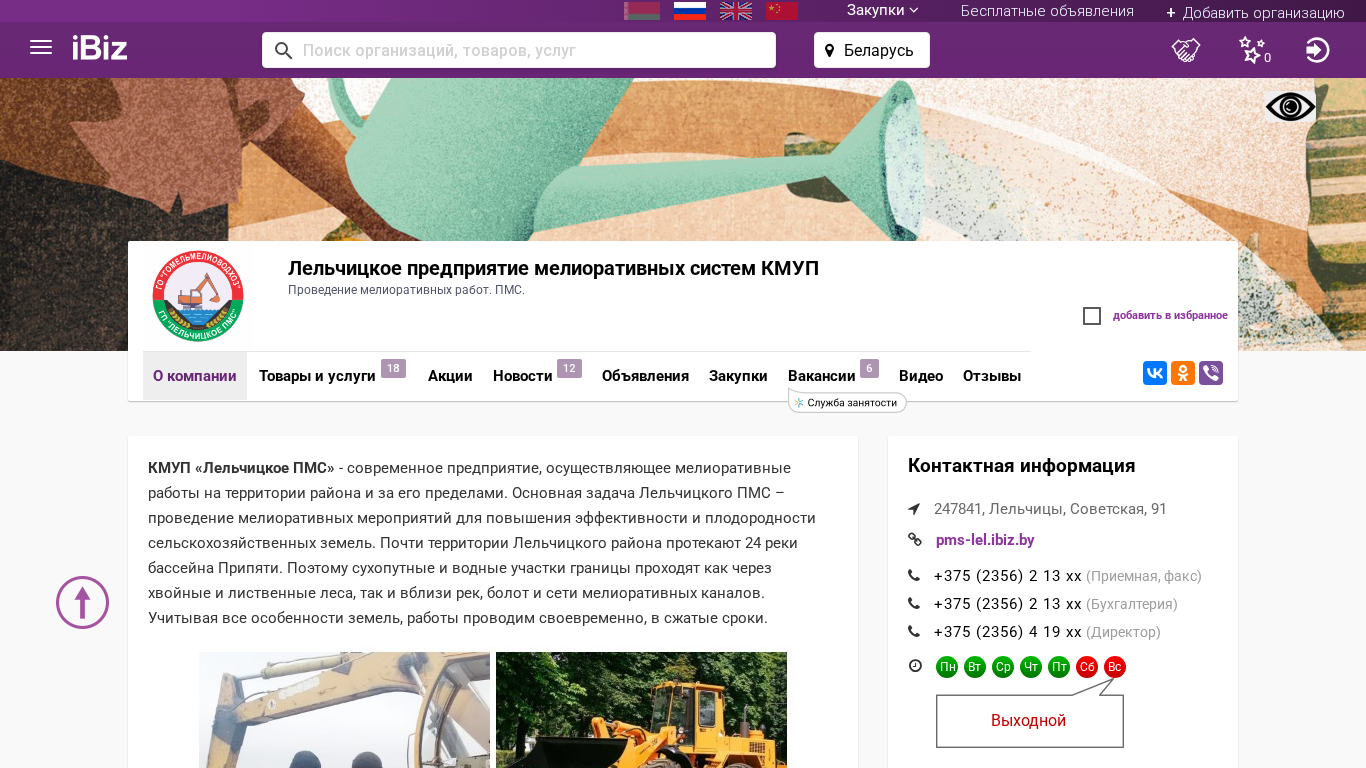Viewport: 1366px width, 768px height.
Task: Open the Беларусь region selector
Action: point(872,50)
